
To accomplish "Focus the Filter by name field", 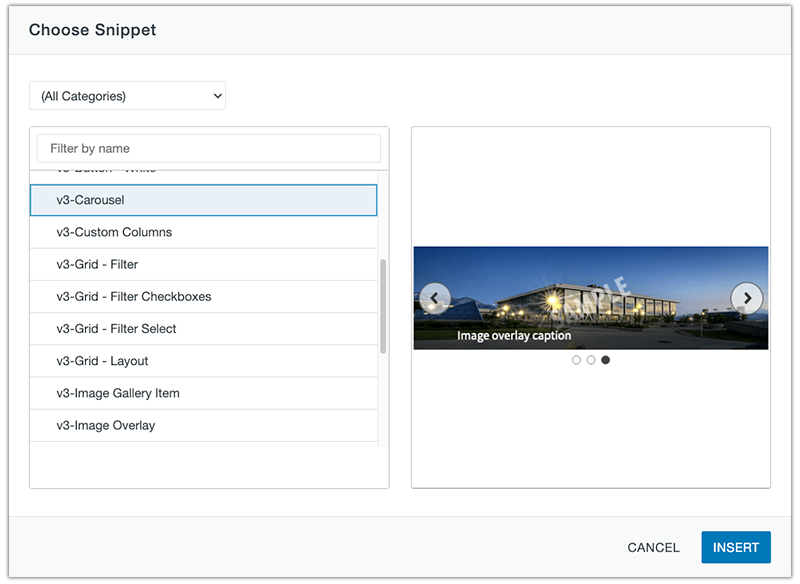I will tap(209, 148).
